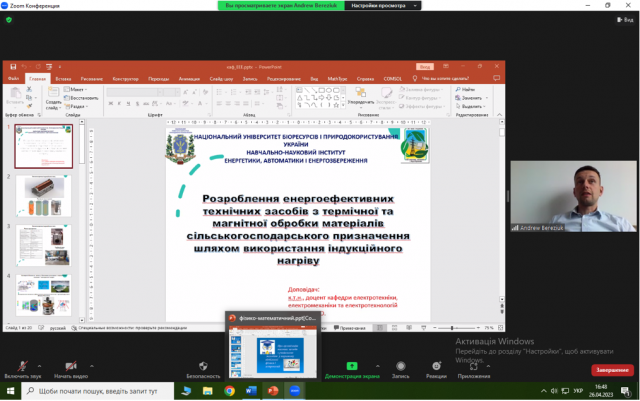Open accessibility checker icon in status bar

(74, 328)
